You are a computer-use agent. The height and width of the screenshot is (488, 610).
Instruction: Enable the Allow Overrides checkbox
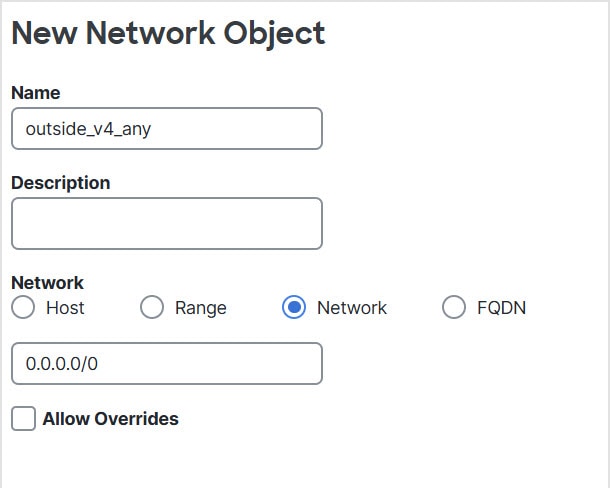pyautogui.click(x=23, y=419)
